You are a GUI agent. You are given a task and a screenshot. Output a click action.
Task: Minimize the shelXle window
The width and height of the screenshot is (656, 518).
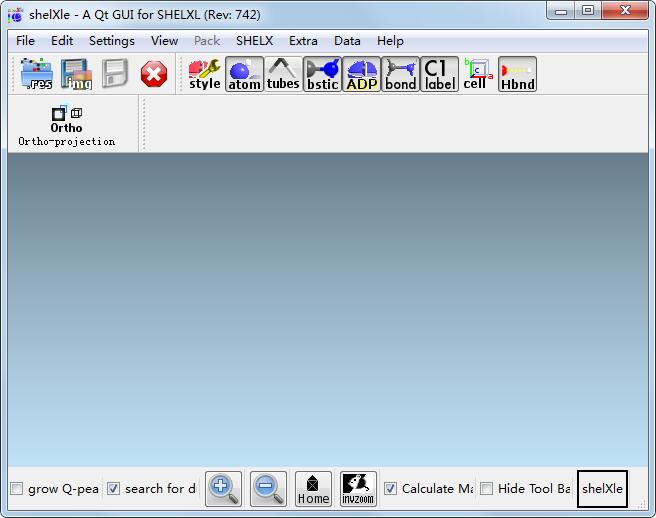pyautogui.click(x=561, y=11)
